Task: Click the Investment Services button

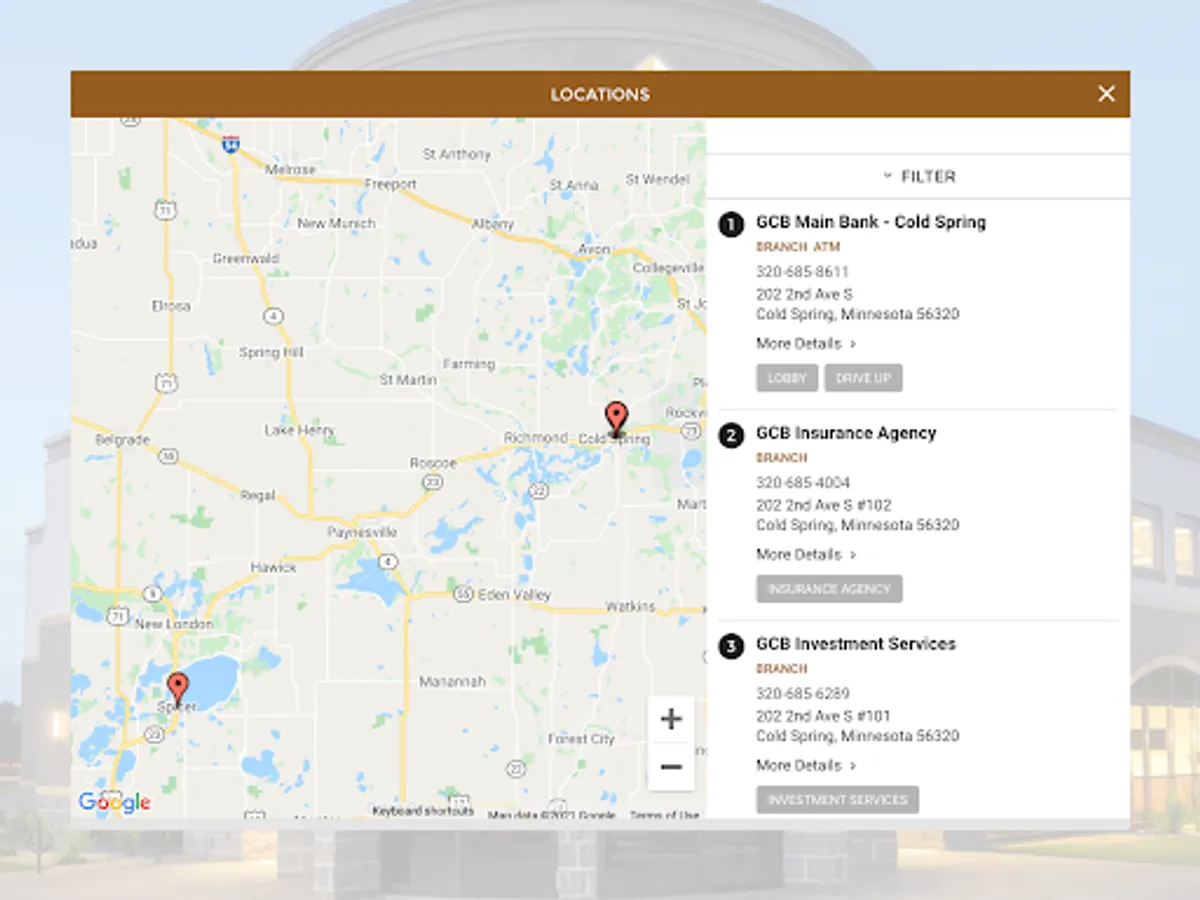Action: click(838, 800)
